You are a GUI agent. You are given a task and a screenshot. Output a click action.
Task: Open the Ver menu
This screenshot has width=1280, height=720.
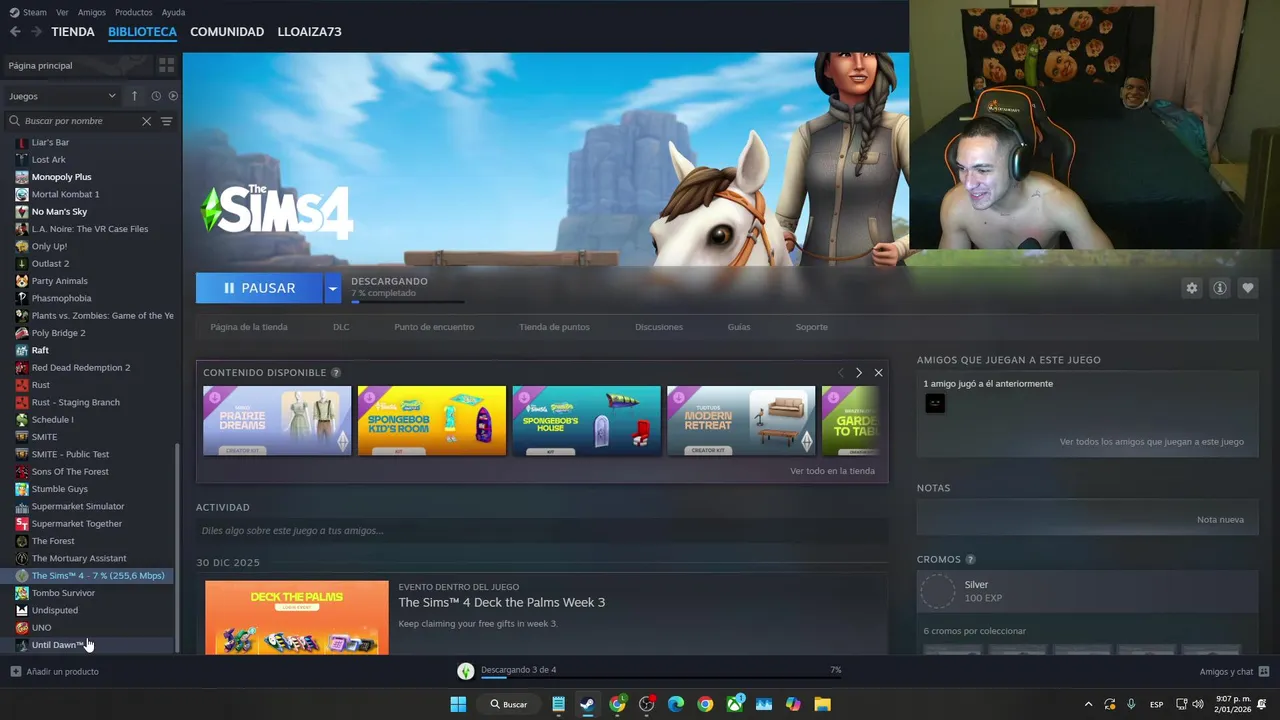click(62, 12)
